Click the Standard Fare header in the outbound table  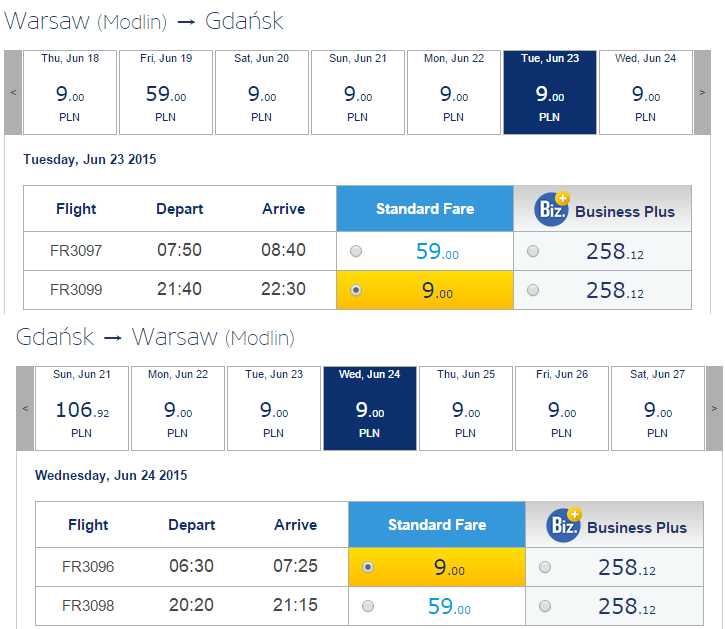click(x=425, y=209)
